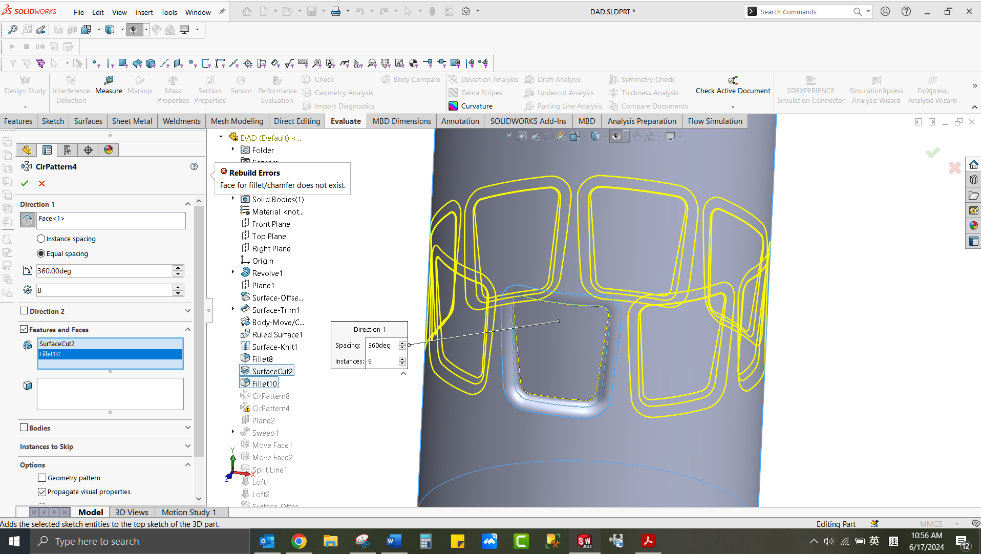Click Check Active Document tool
The height and width of the screenshot is (555, 981).
pyautogui.click(x=733, y=86)
